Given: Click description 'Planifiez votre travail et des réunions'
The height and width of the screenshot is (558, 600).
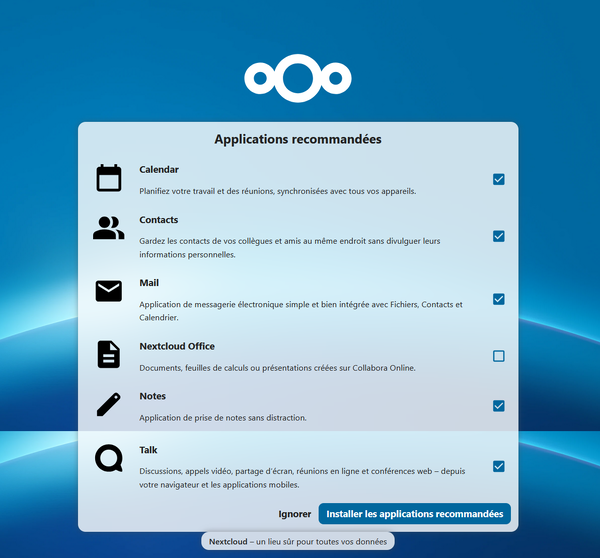Looking at the screenshot, I should (x=277, y=191).
